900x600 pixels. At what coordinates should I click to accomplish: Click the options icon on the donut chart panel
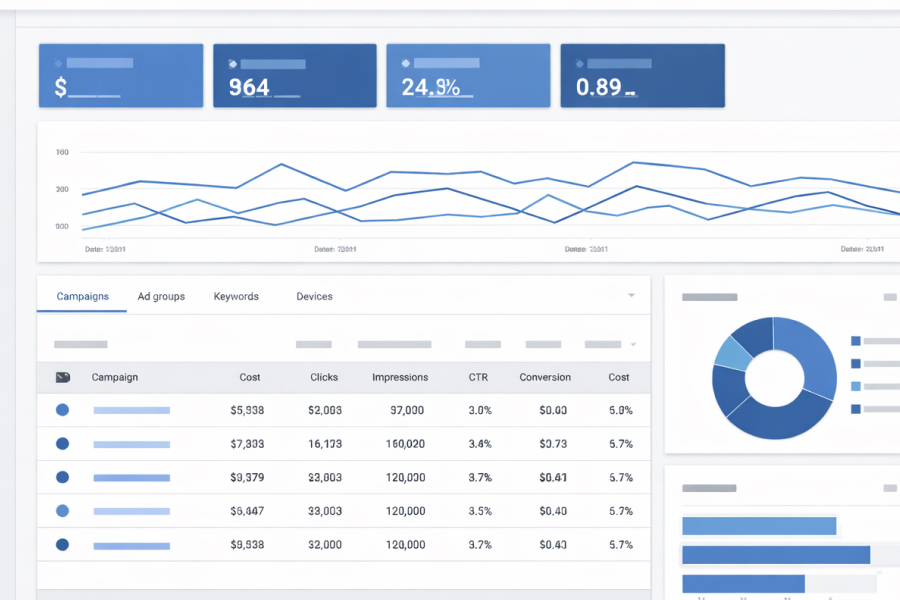point(889,297)
